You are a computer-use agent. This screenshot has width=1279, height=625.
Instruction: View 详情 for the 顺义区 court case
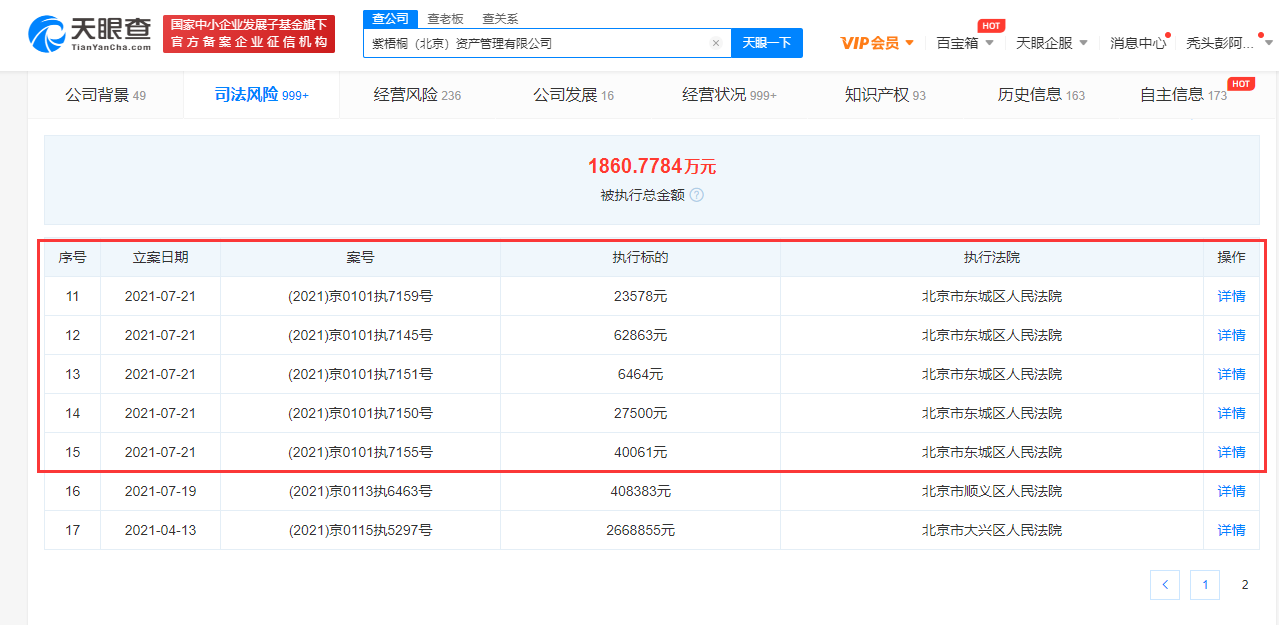click(1231, 491)
